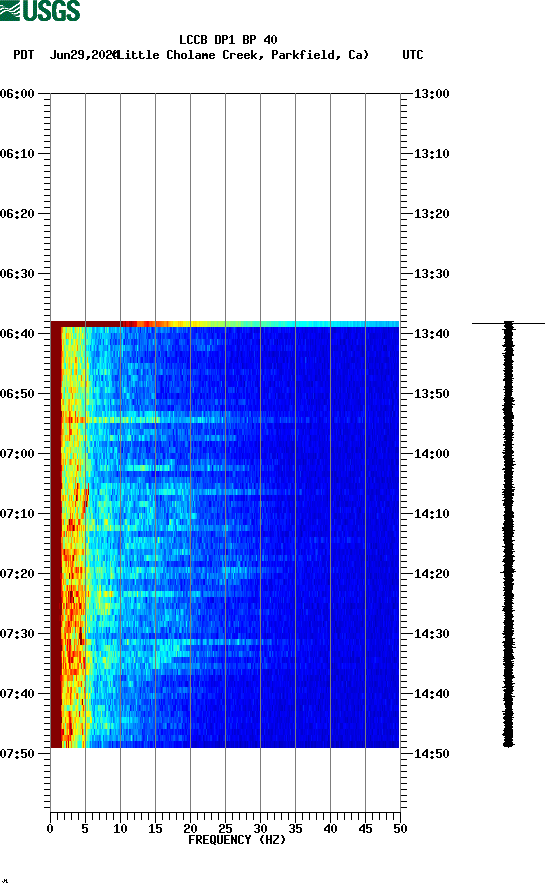
Task: Click the 07:20 PDT time label
Action: coord(17,573)
